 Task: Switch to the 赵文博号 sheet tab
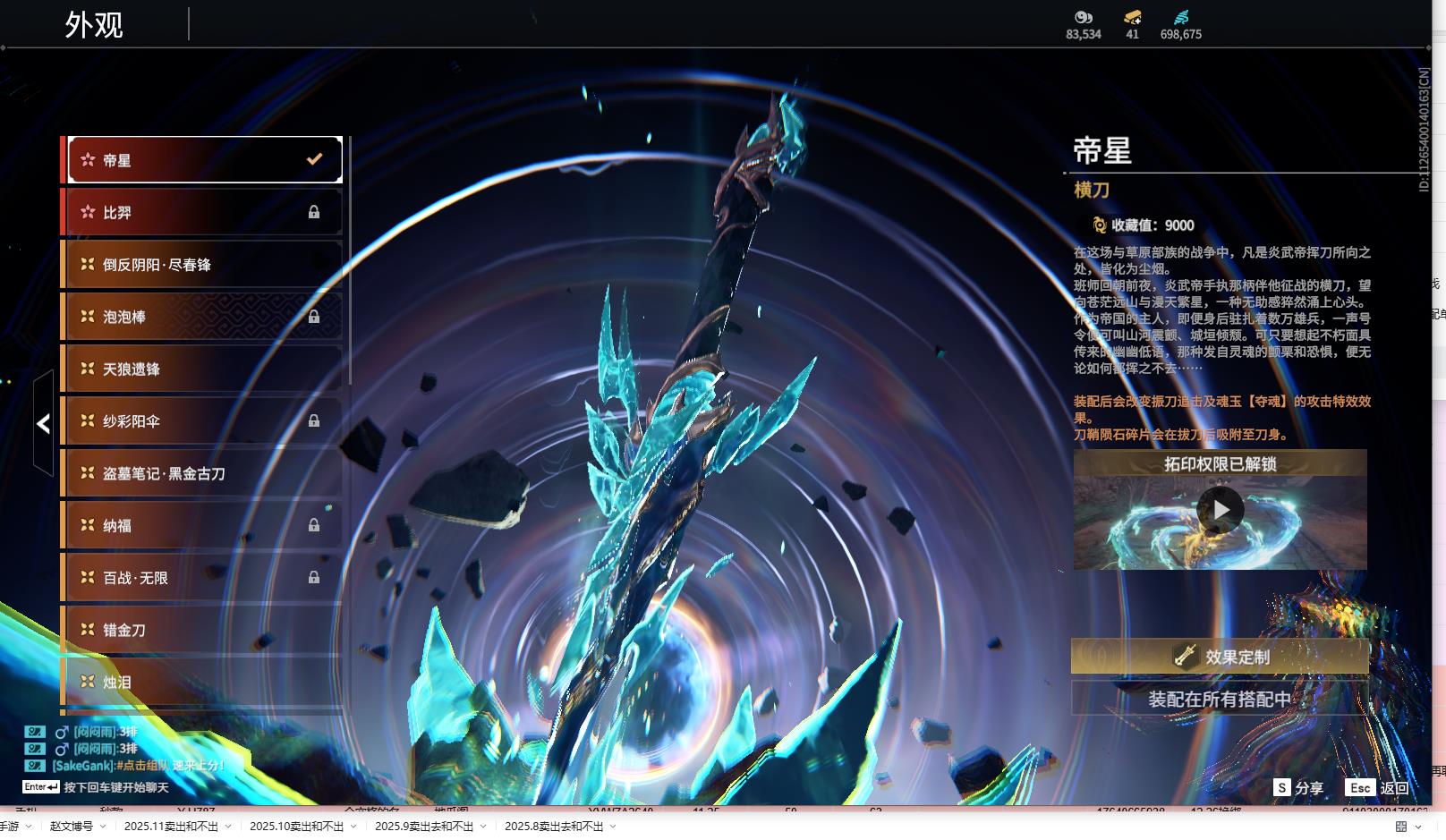click(x=72, y=827)
